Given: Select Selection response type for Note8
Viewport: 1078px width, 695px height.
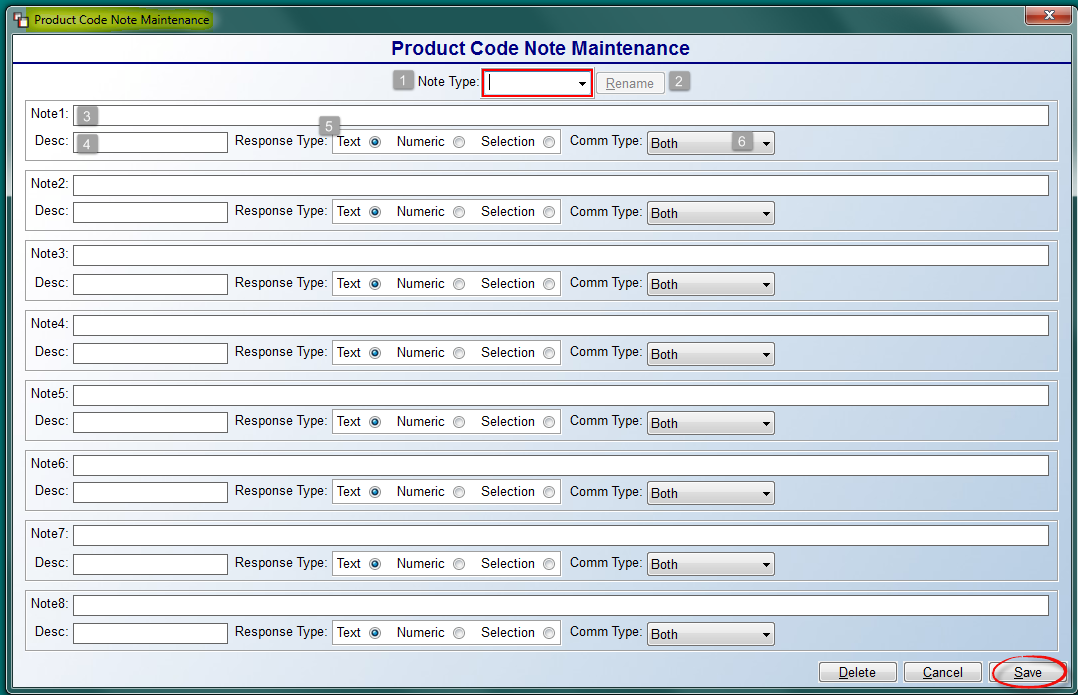Looking at the screenshot, I should click(549, 633).
